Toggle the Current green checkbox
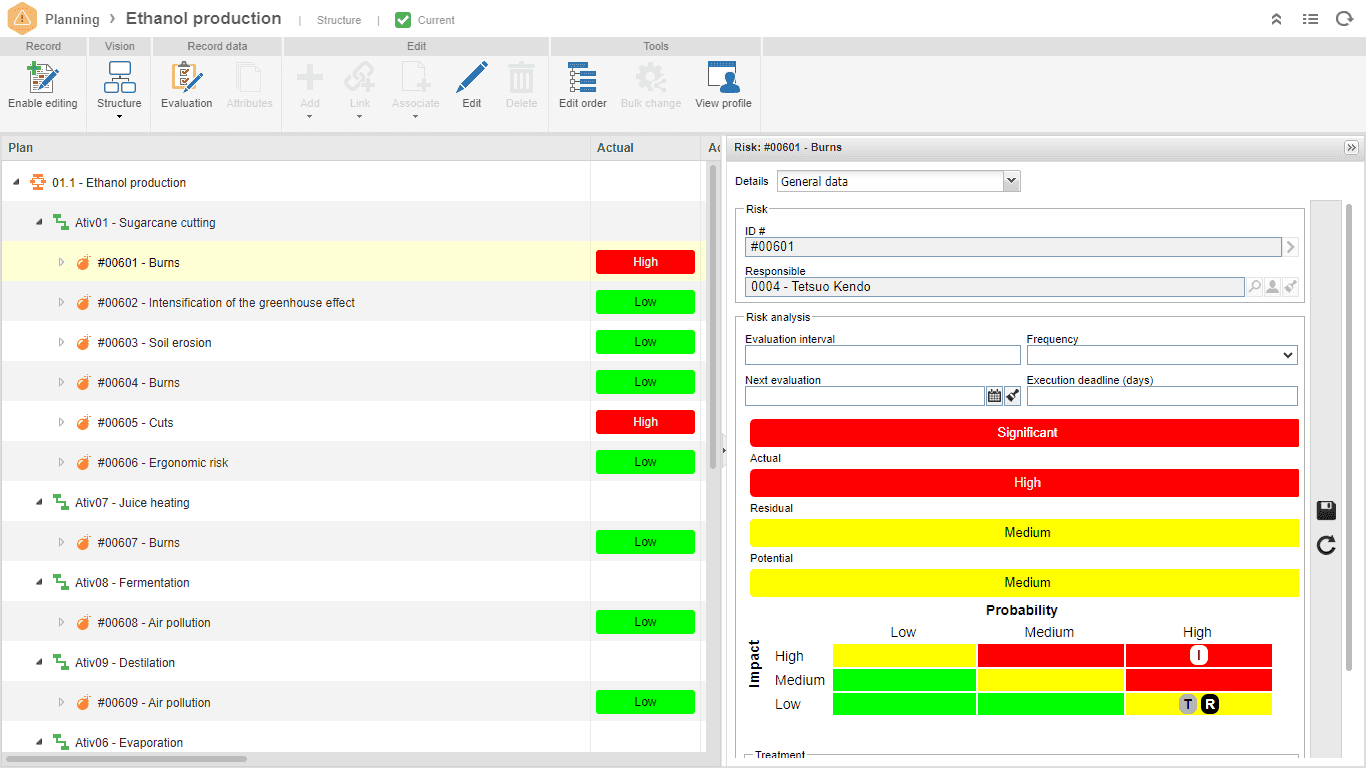 (x=403, y=20)
